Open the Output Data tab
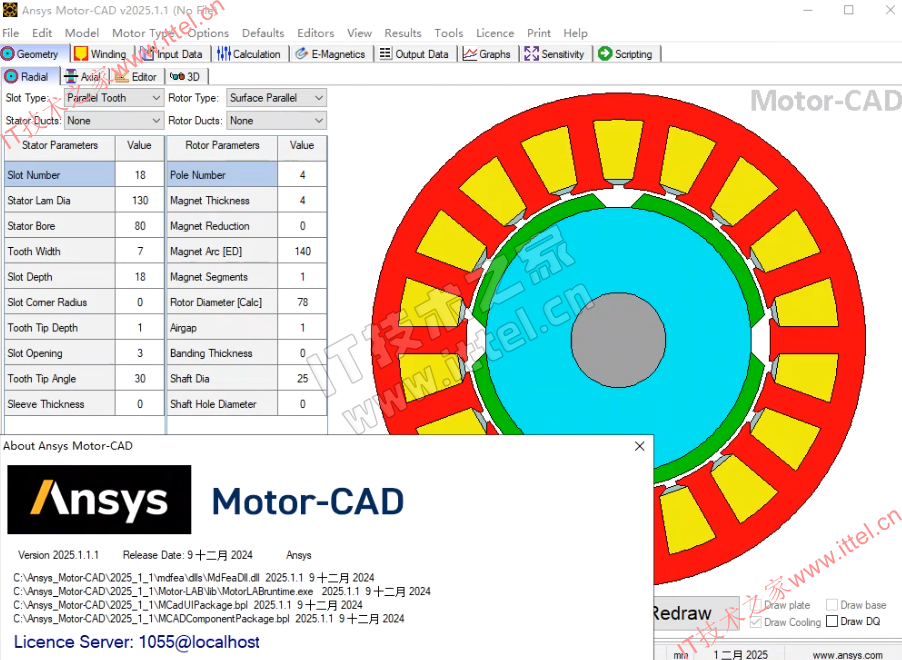 pos(414,54)
